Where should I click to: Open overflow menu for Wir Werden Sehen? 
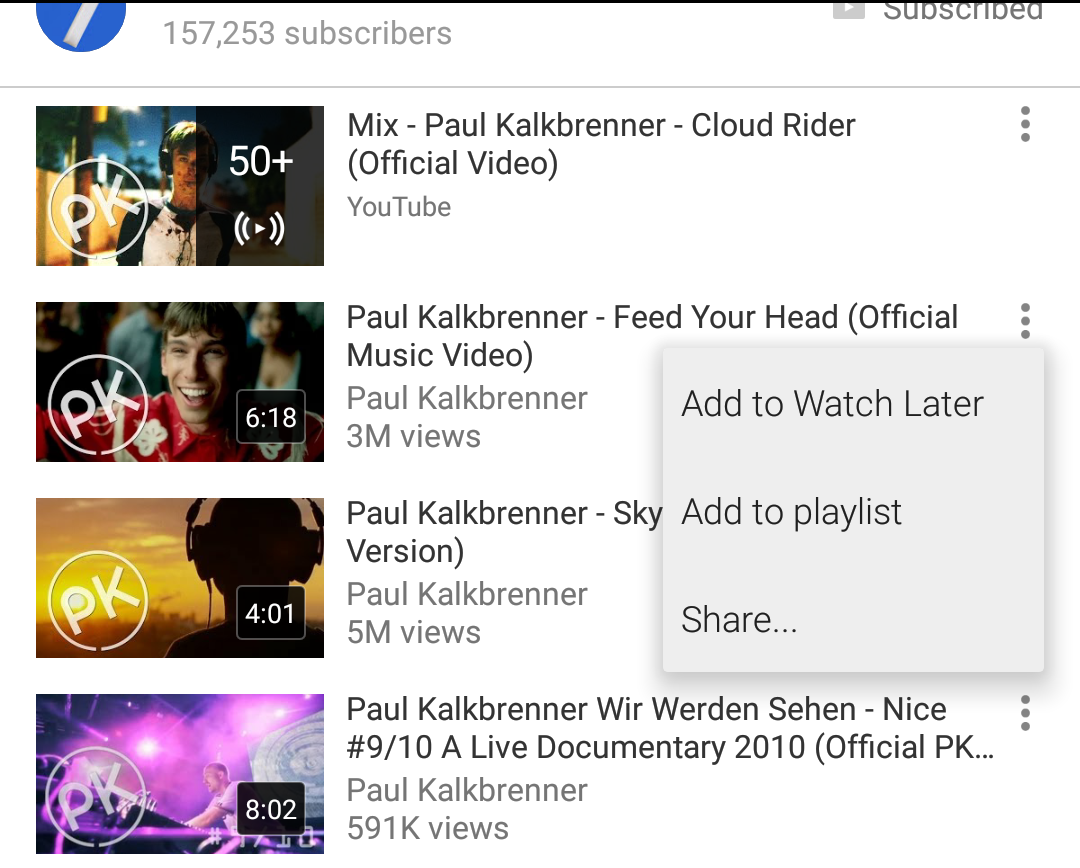pos(1025,713)
